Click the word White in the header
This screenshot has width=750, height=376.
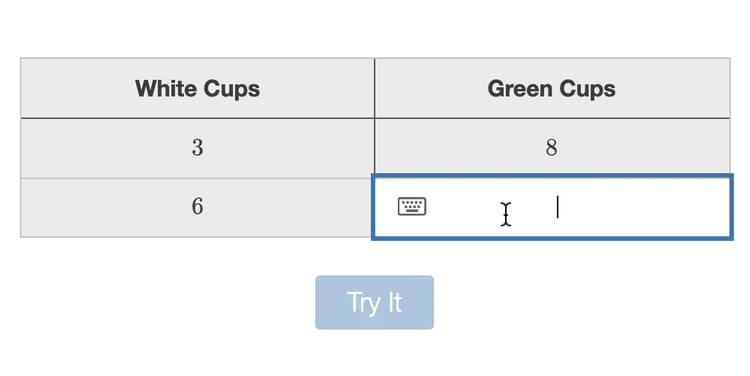166,88
